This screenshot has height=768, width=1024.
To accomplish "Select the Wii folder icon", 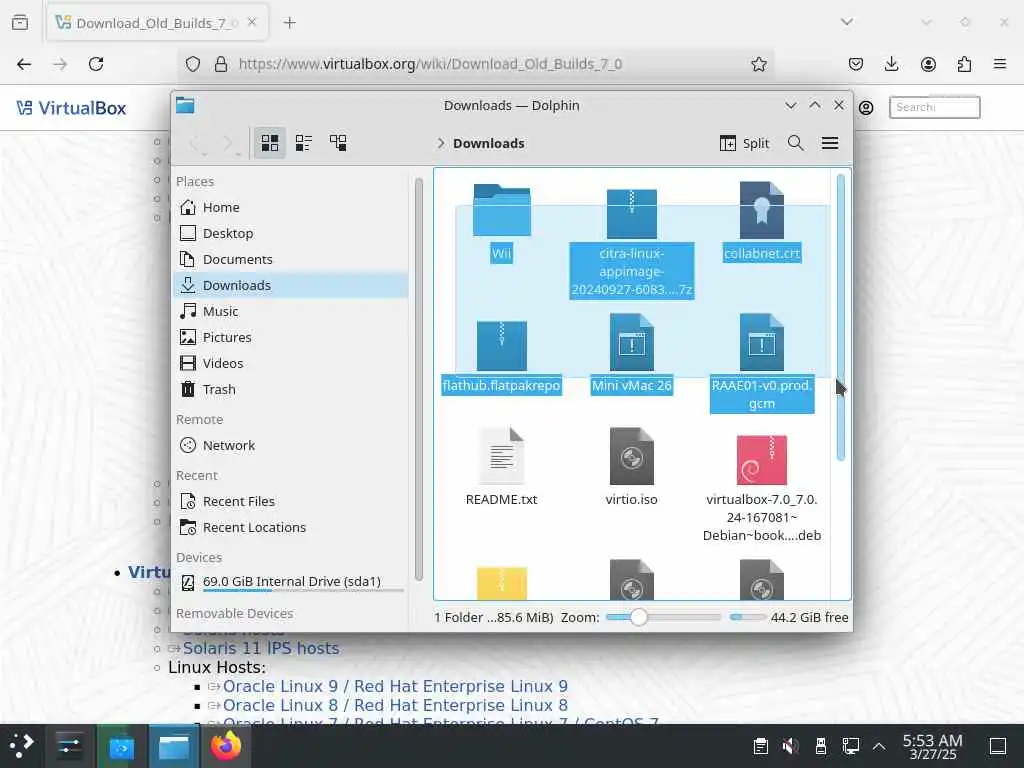I will [x=502, y=211].
